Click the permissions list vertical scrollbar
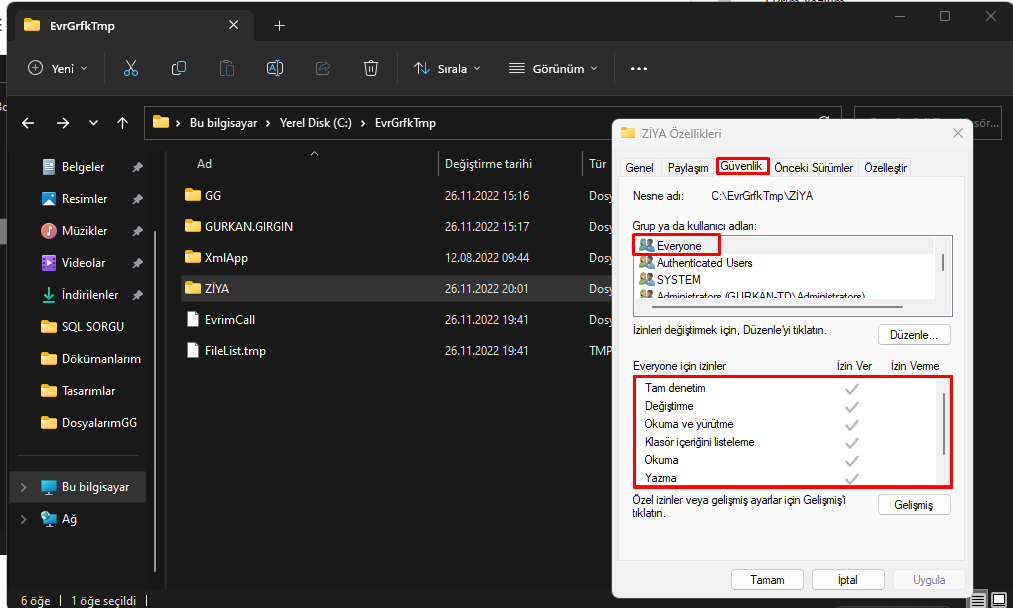The height and width of the screenshot is (608, 1013). tap(943, 424)
